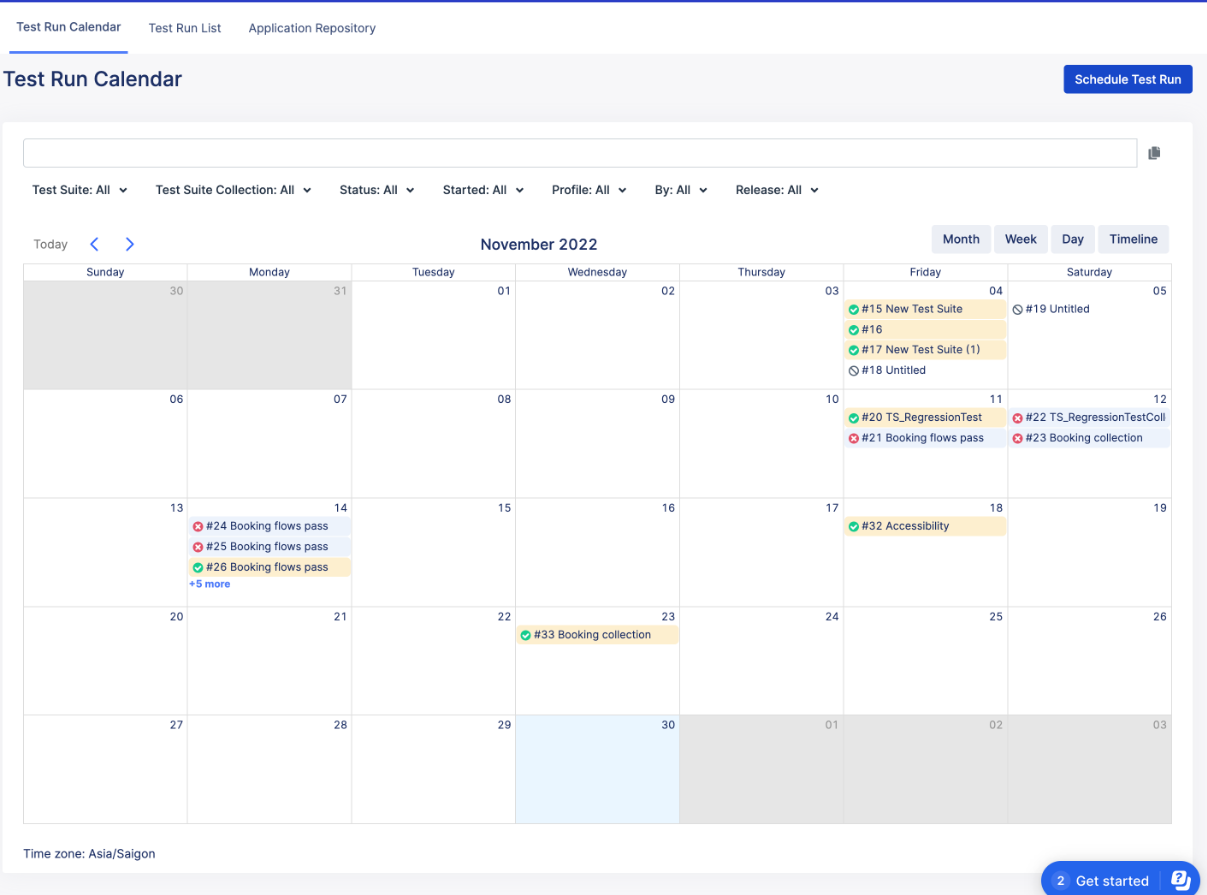Screen dimensions: 1207x895
Task: Go to previous month with left chevron
Action: (x=94, y=244)
